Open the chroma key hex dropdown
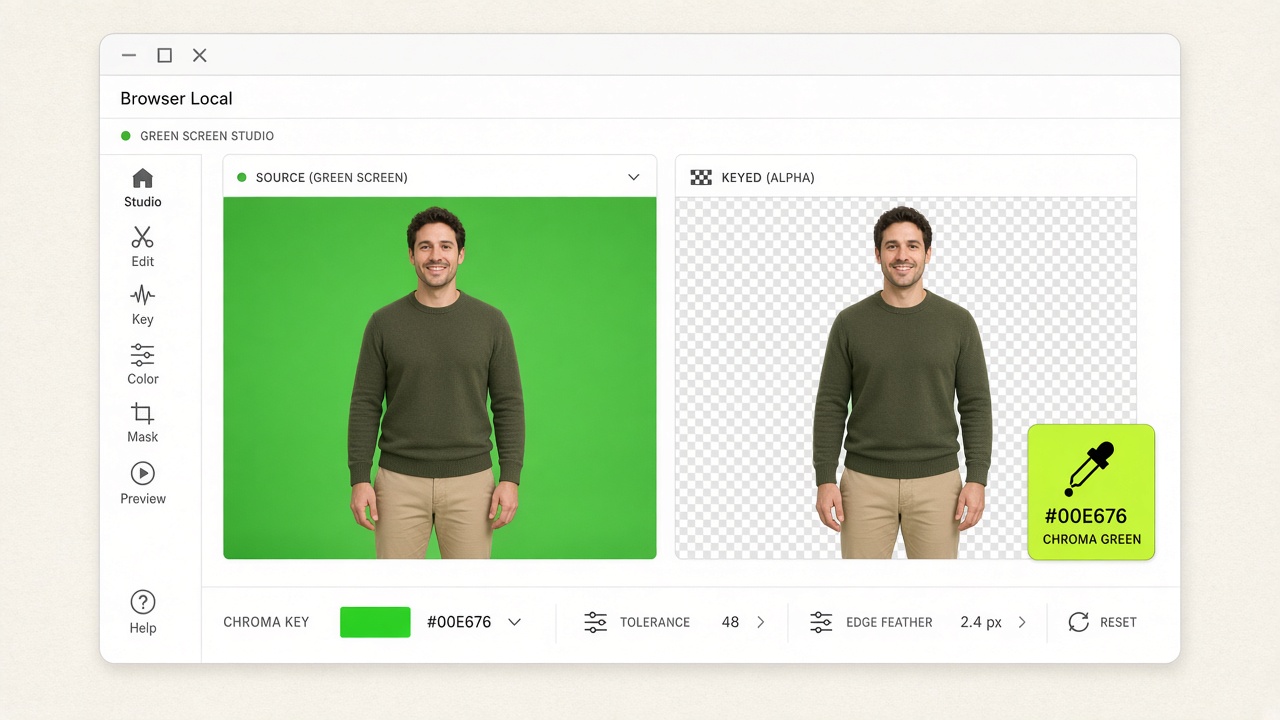Screen dimensions: 1280x720 [x=514, y=622]
